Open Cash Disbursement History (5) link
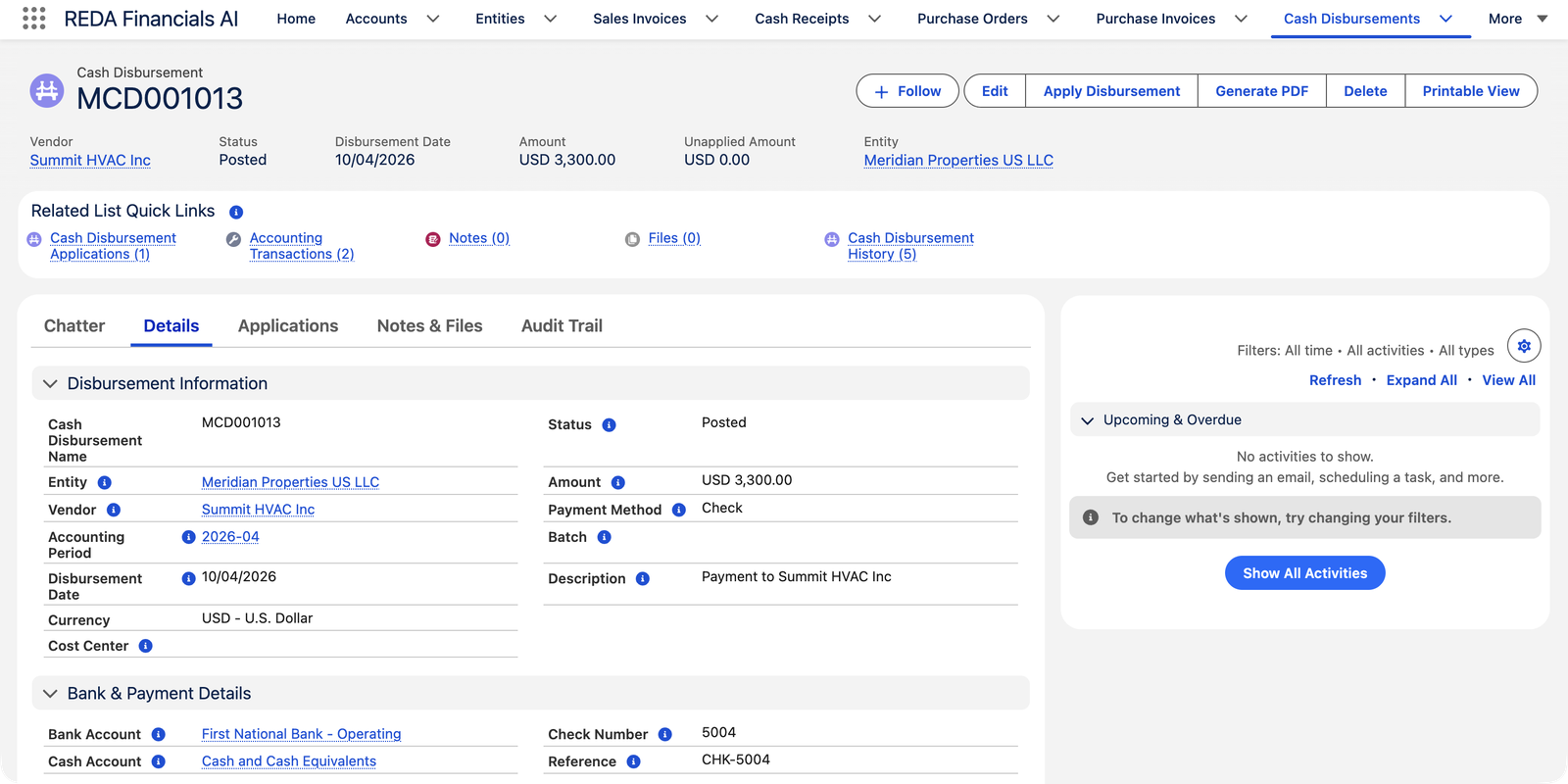The image size is (1568, 784). (910, 246)
